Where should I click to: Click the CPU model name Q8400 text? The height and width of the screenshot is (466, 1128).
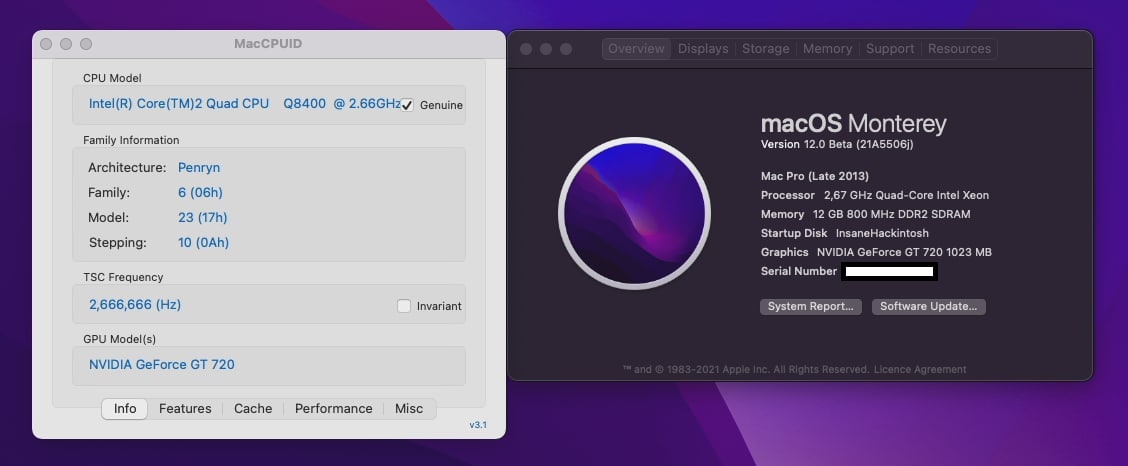coord(245,104)
